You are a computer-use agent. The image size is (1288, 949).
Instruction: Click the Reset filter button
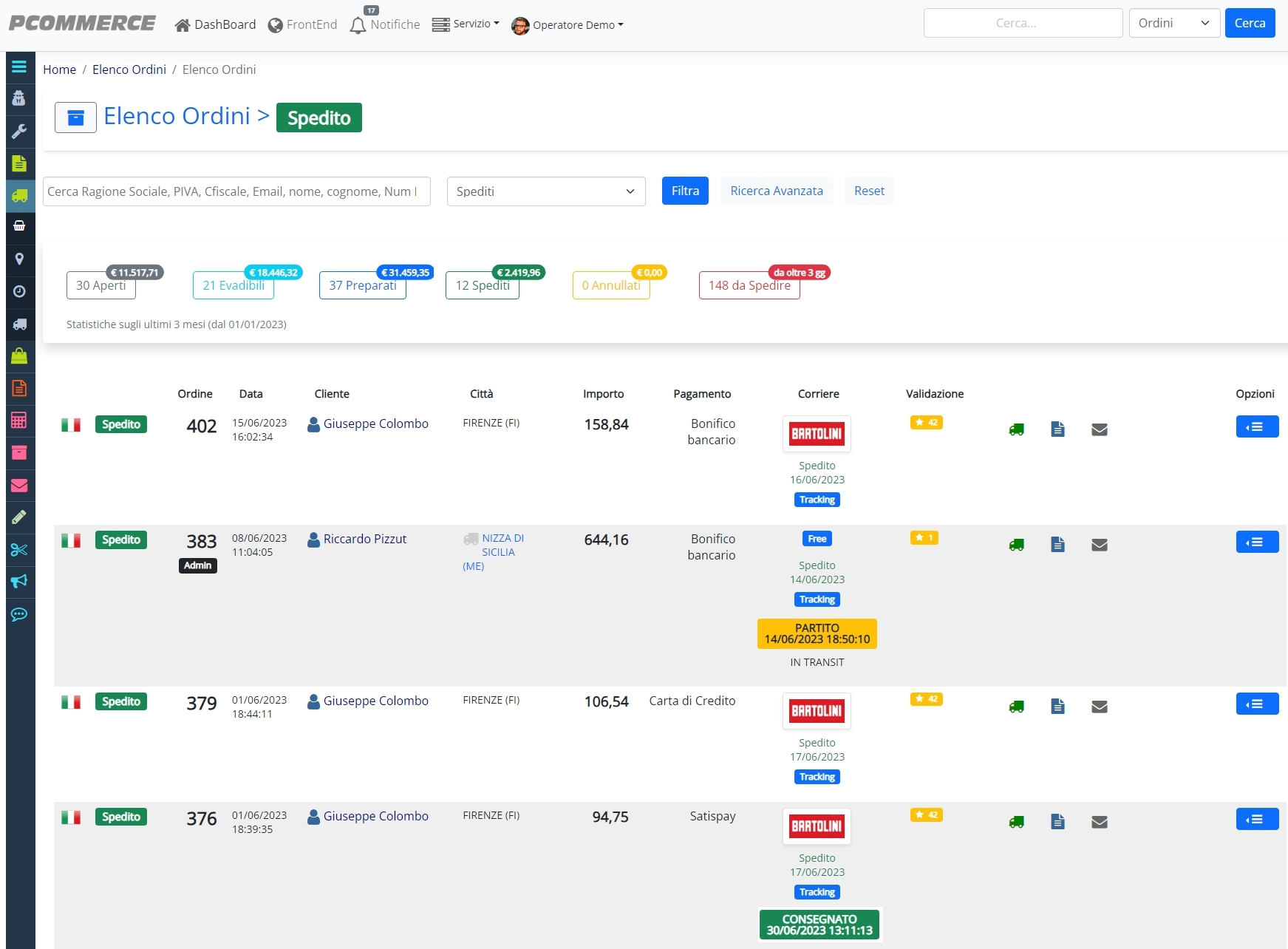869,191
